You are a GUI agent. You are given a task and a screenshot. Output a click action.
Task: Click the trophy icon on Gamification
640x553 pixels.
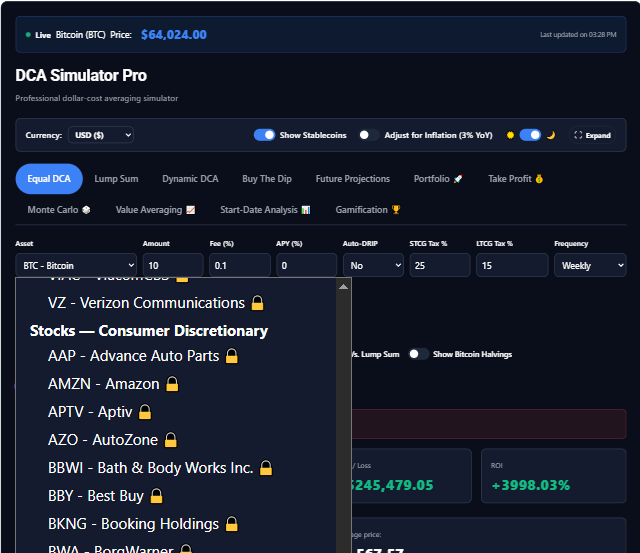point(396,210)
